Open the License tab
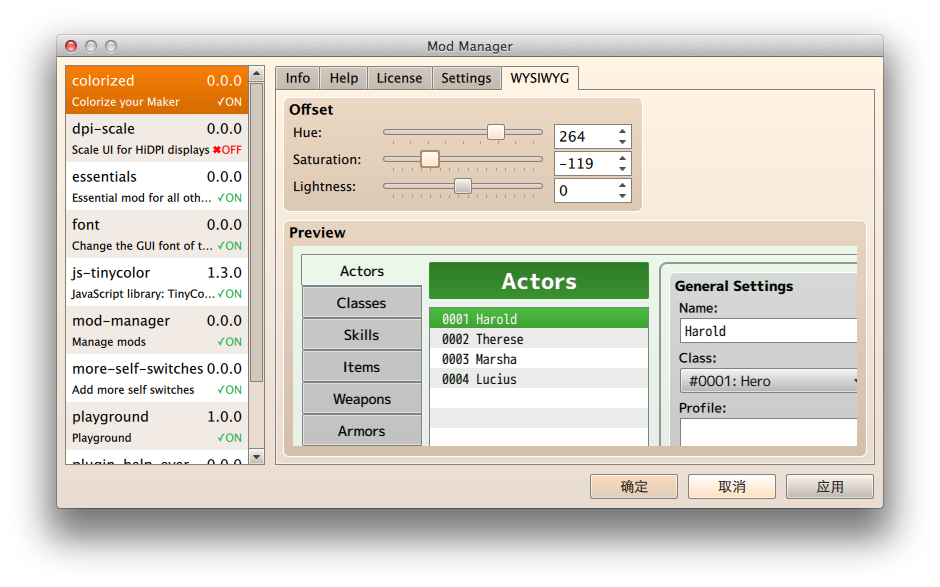This screenshot has width=940, height=587. coord(399,78)
